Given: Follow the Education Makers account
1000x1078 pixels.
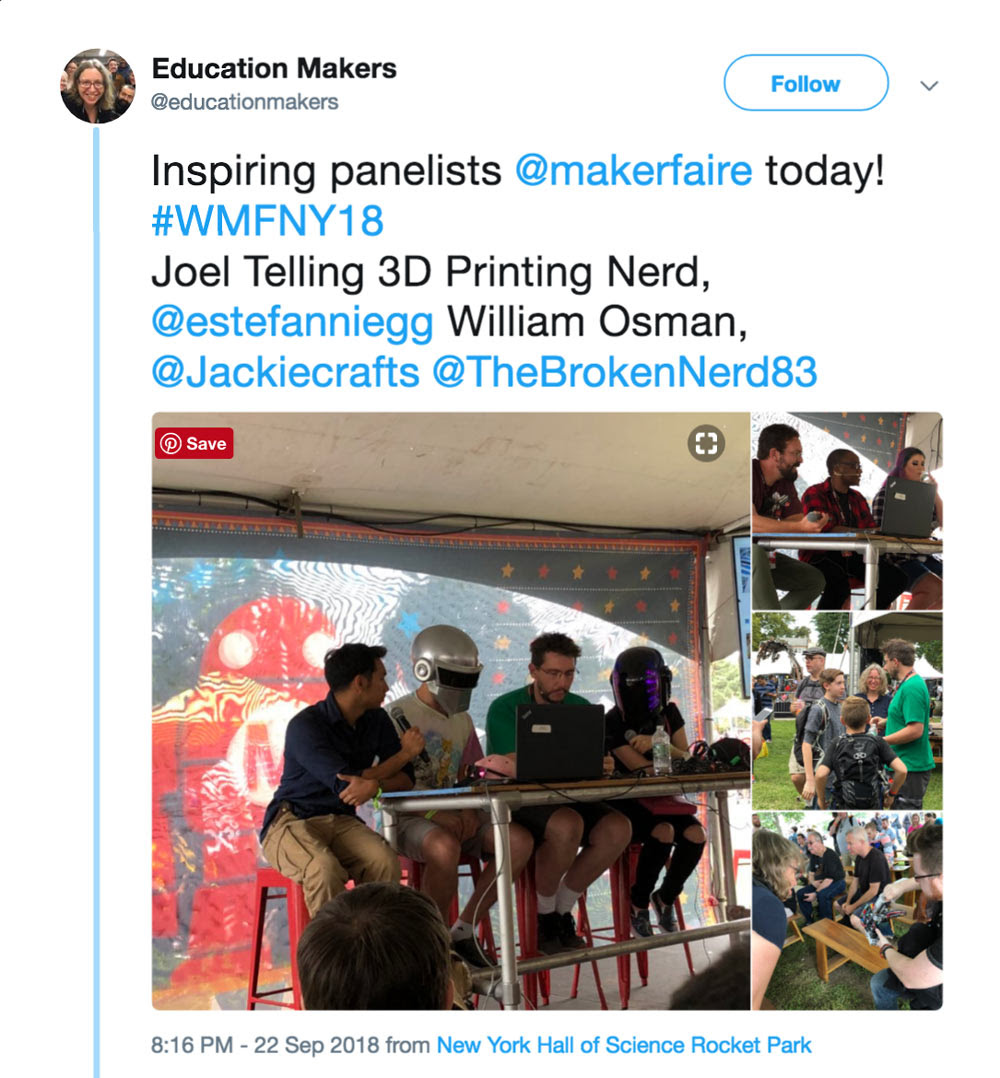Looking at the screenshot, I should (805, 83).
